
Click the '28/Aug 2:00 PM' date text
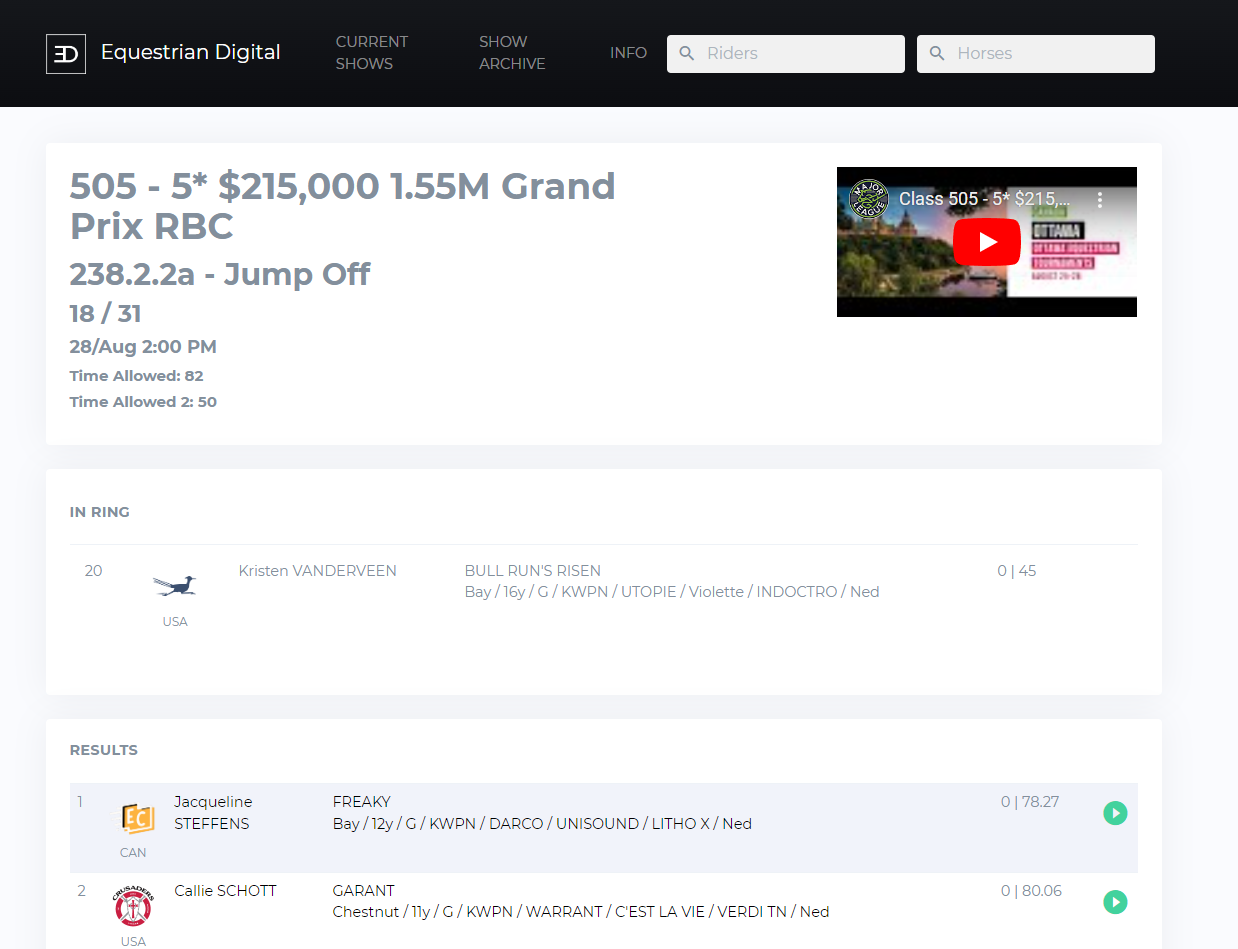[x=143, y=347]
